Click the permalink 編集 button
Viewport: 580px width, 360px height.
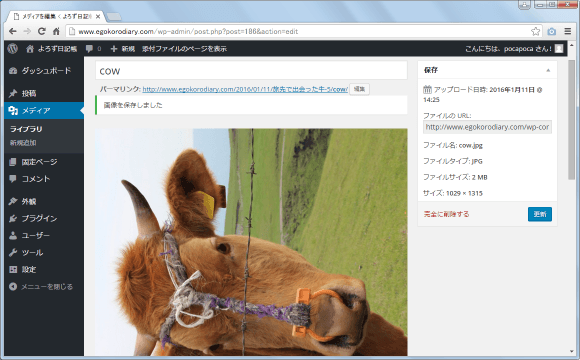359,89
